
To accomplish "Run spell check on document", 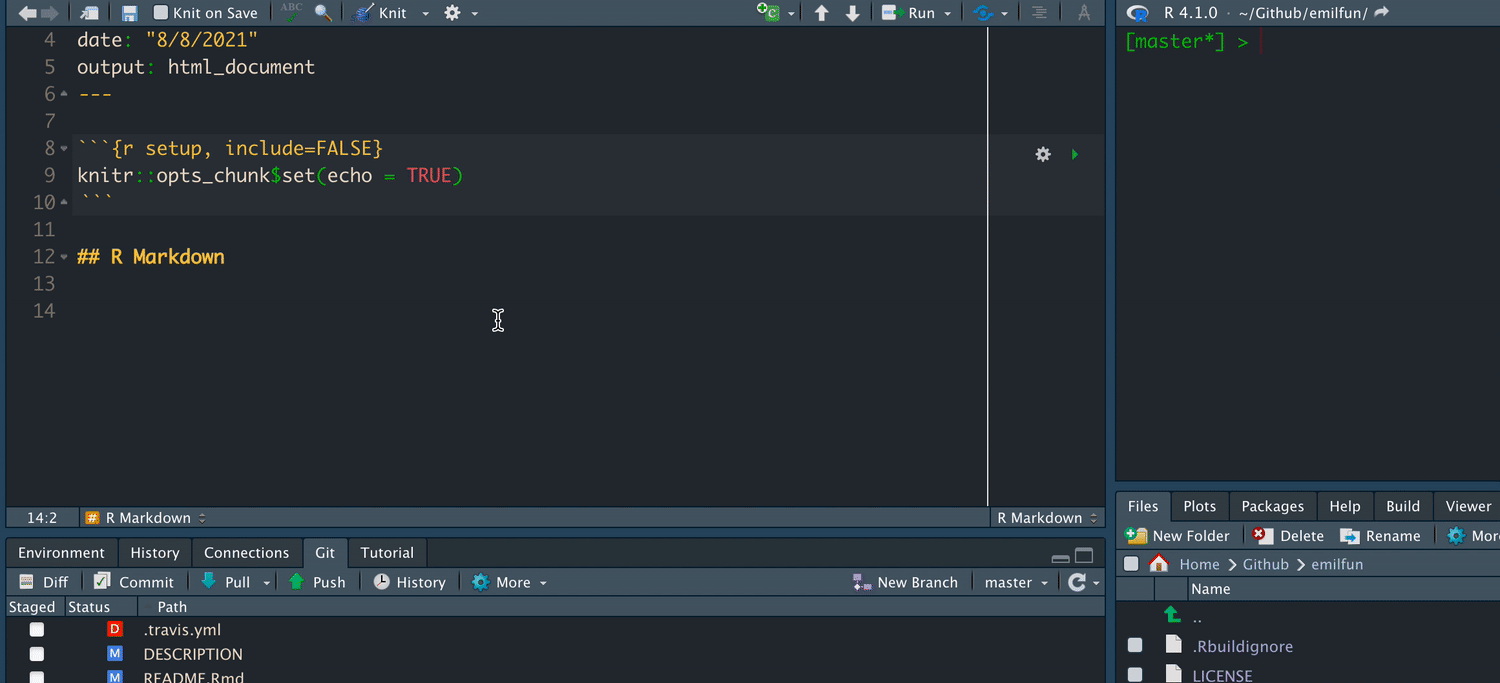I will click(291, 12).
